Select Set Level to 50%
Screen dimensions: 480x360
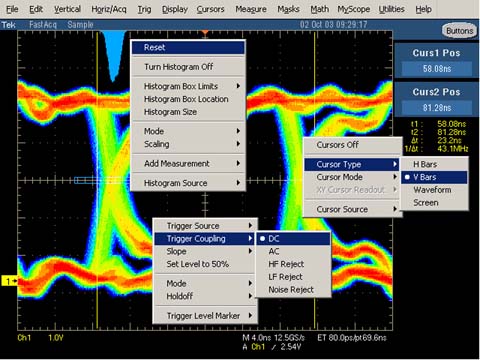[x=205, y=264]
